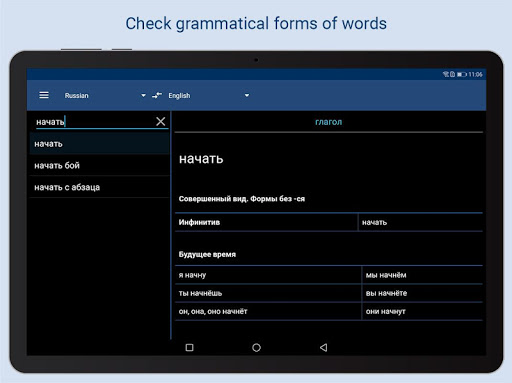512x383 pixels.
Task: Swap source and target languages
Action: point(157,95)
